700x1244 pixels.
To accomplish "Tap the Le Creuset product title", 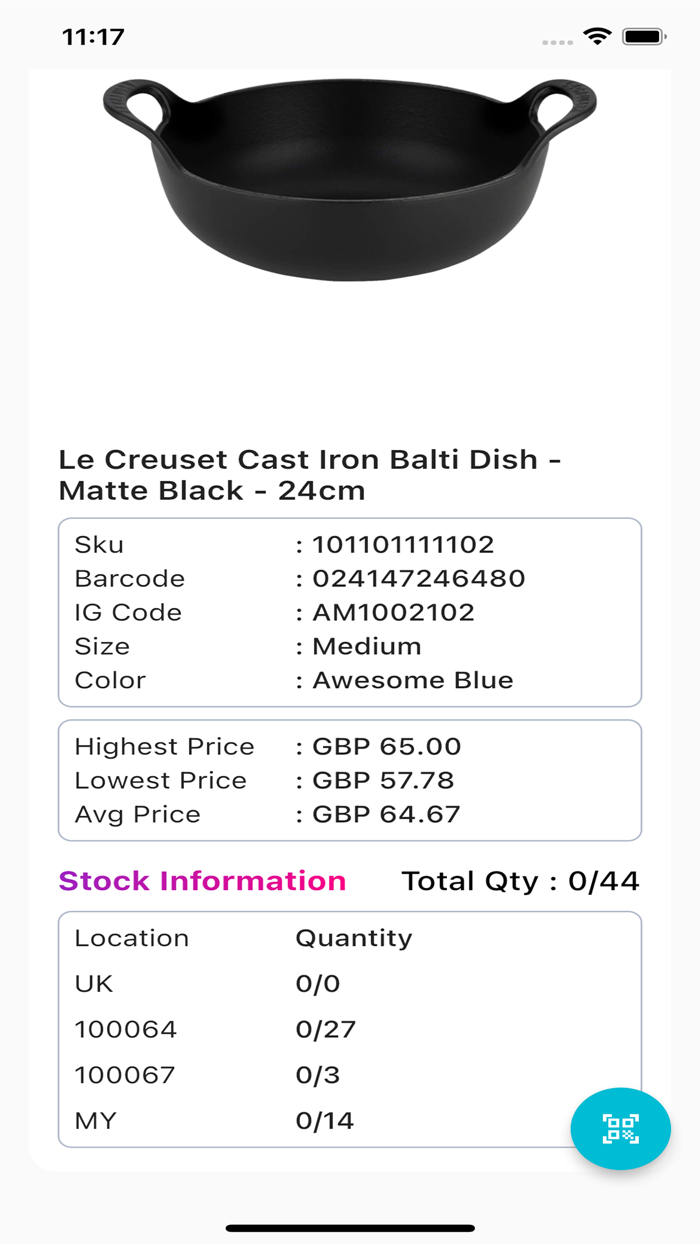I will [x=310, y=475].
